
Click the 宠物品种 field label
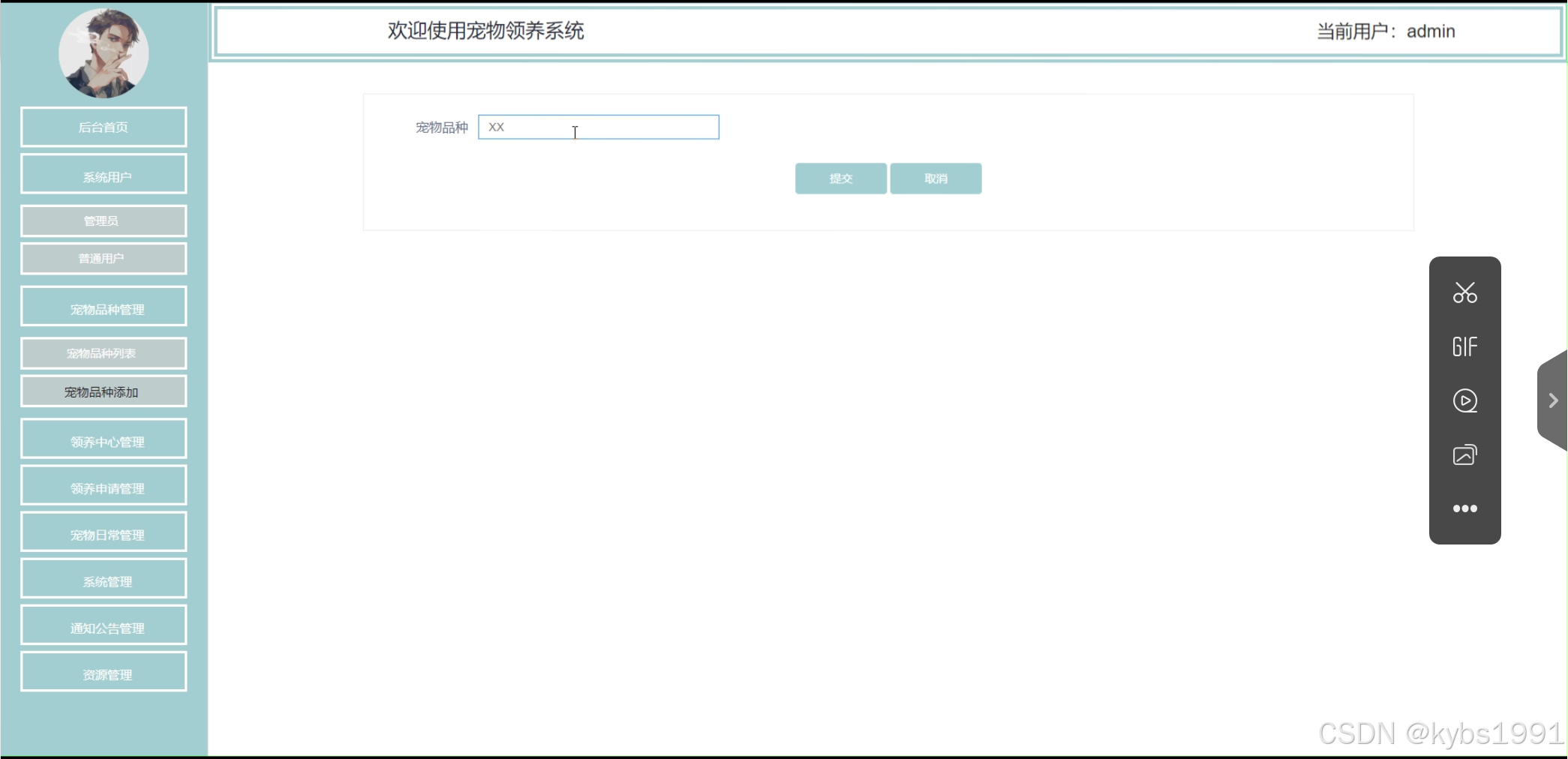click(x=442, y=127)
